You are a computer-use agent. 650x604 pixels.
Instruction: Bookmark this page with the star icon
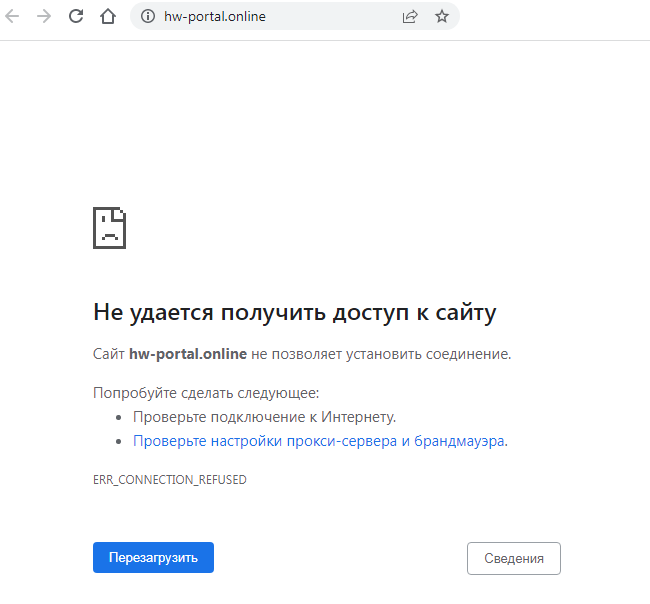[441, 16]
